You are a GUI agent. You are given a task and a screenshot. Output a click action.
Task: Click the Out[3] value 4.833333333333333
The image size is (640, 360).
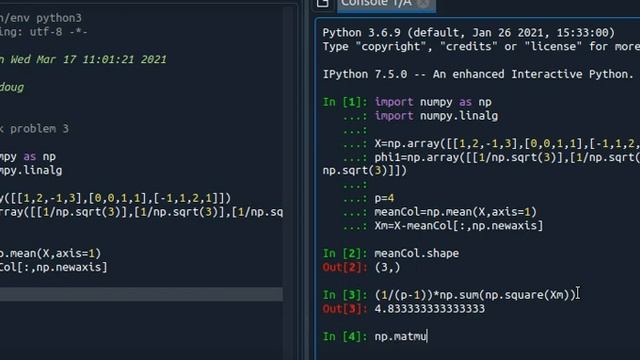(x=430, y=309)
